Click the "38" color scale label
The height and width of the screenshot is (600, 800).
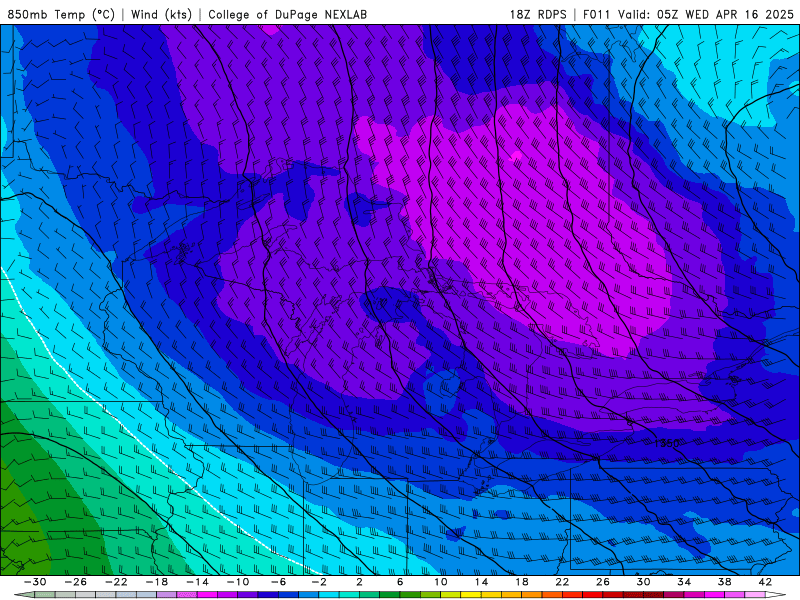pos(724,582)
